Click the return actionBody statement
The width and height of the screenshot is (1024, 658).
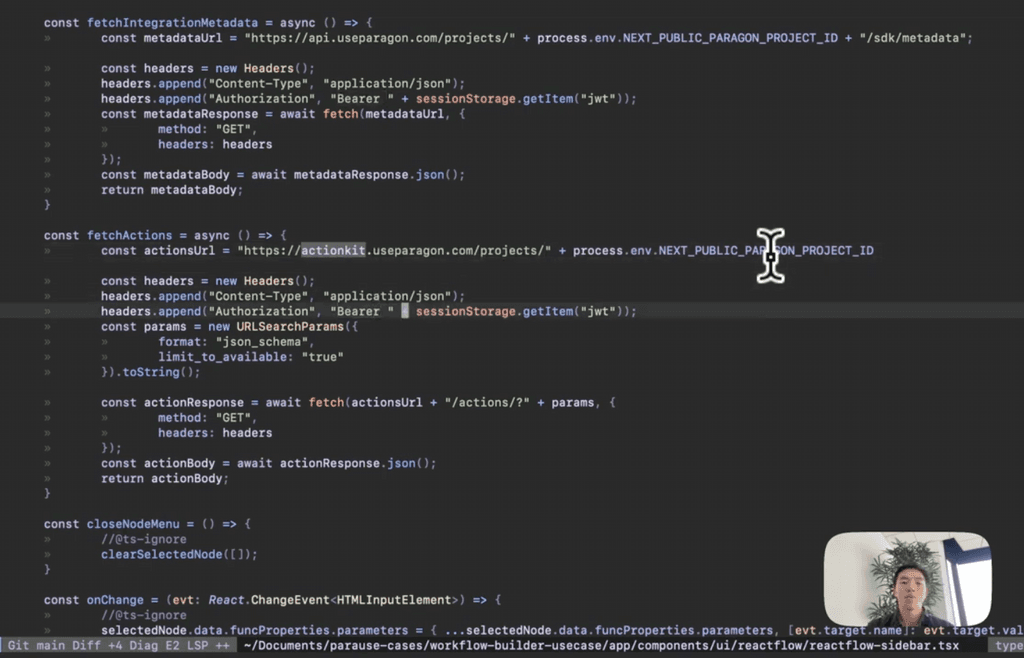(x=165, y=478)
